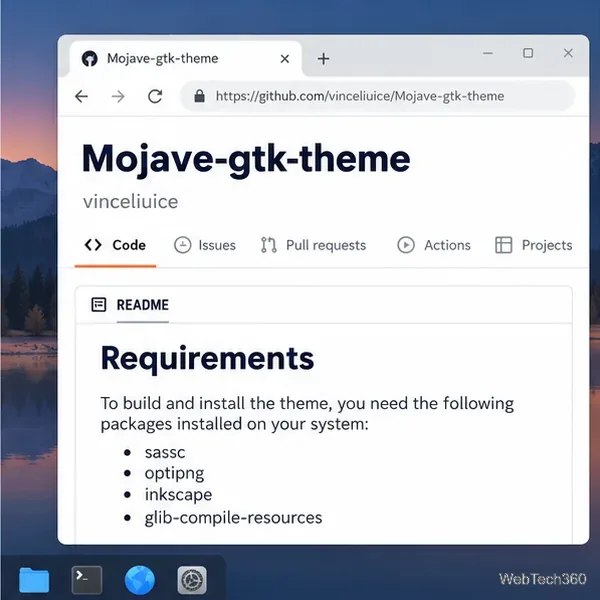Open a new tab with the plus button

(323, 59)
